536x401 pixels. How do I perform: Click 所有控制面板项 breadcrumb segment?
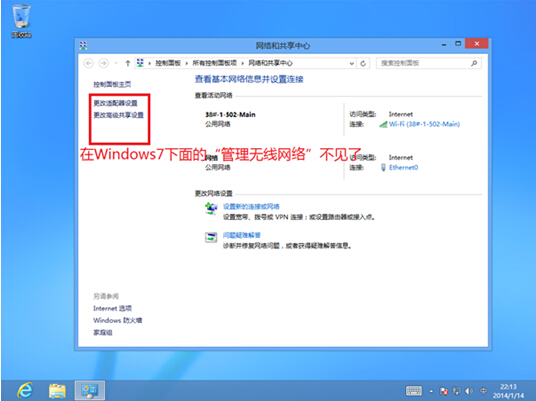click(x=214, y=63)
